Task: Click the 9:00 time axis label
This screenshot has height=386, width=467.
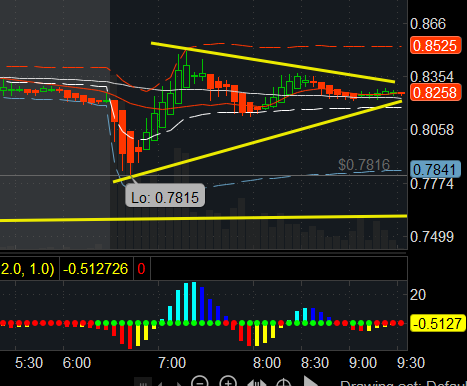Action: [363, 363]
